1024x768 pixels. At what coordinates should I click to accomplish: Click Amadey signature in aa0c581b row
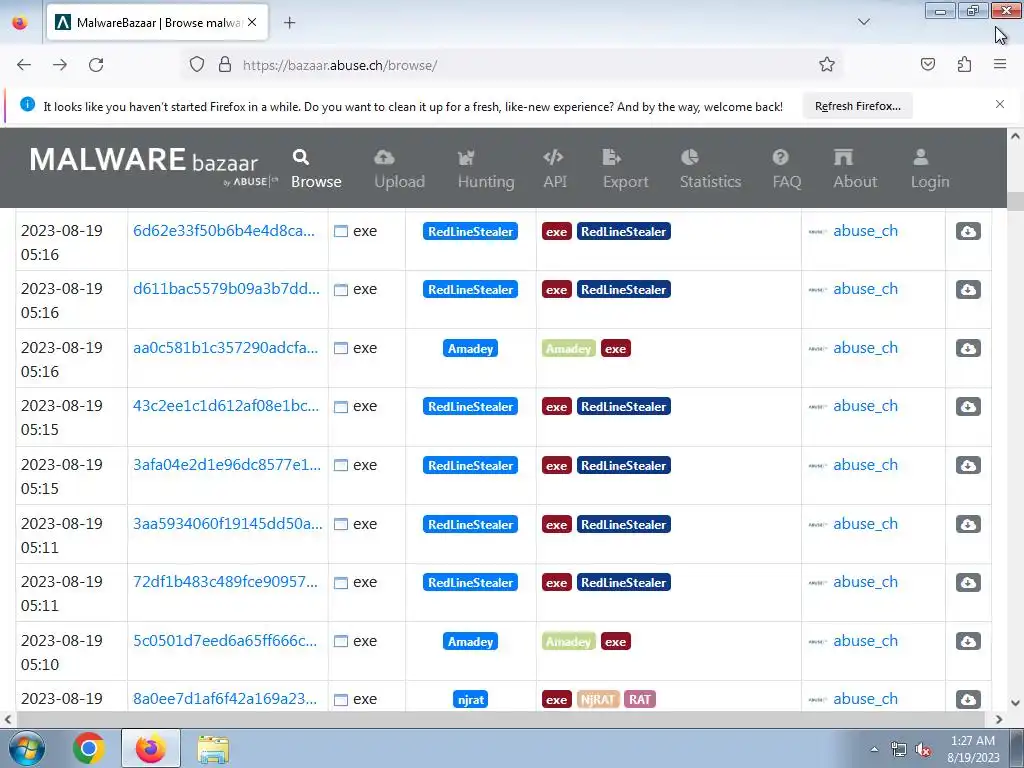point(470,348)
